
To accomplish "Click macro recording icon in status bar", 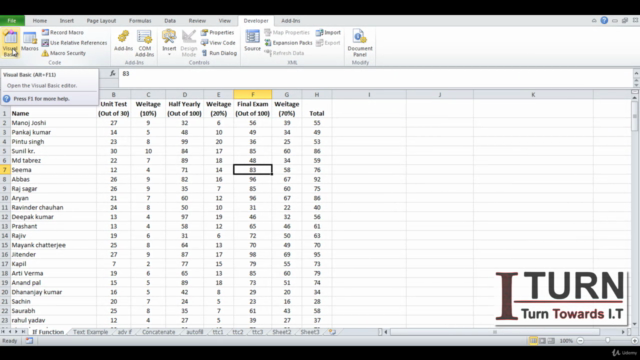I will pos(29,340).
